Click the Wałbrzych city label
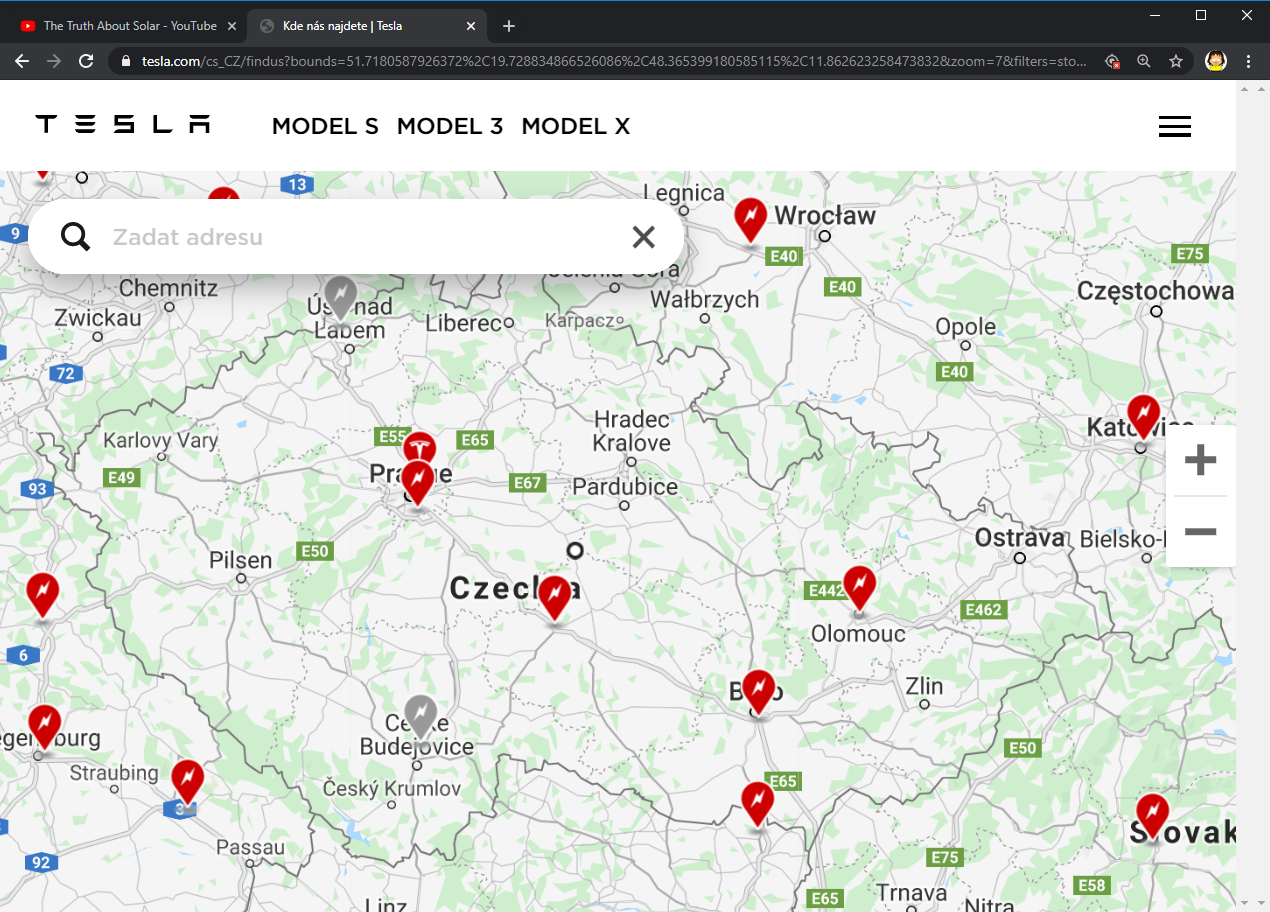Image resolution: width=1270 pixels, height=912 pixels. click(705, 299)
